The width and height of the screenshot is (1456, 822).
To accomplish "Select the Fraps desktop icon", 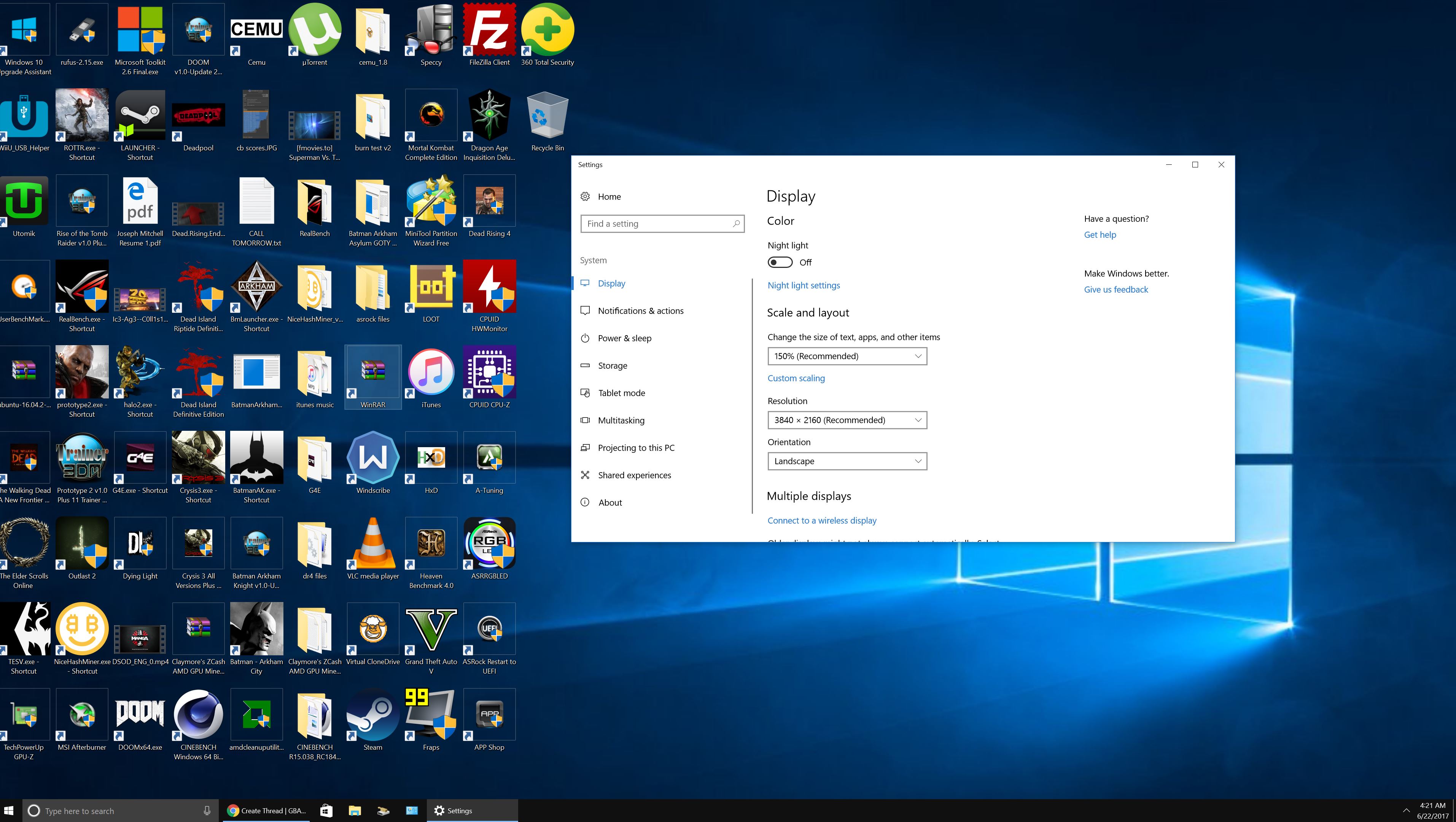I will 431,720.
